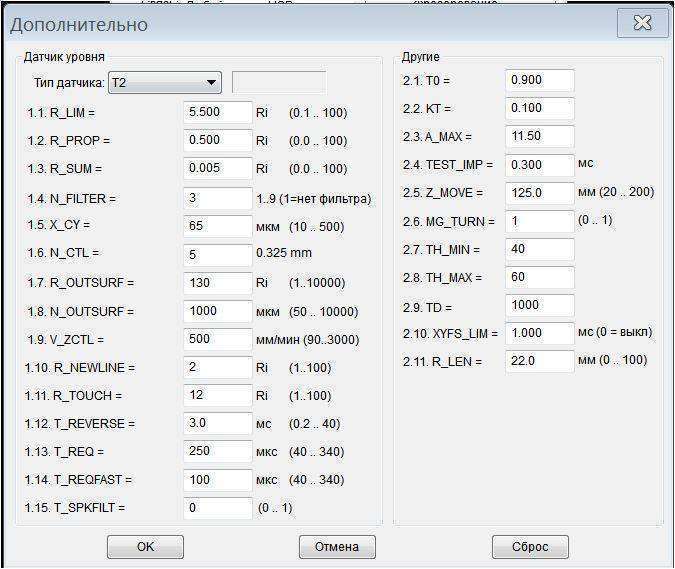Viewport: 675px width, 569px height.
Task: Open the Тип датчика dropdown
Action: tap(165, 83)
